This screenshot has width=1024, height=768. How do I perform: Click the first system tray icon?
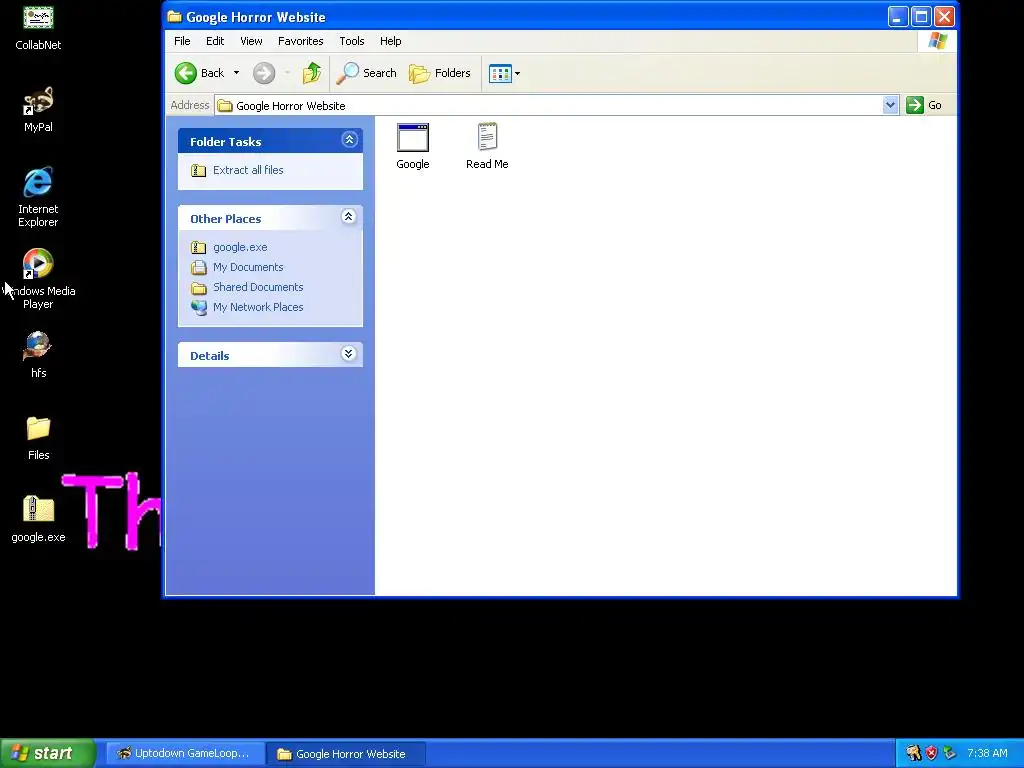914,753
